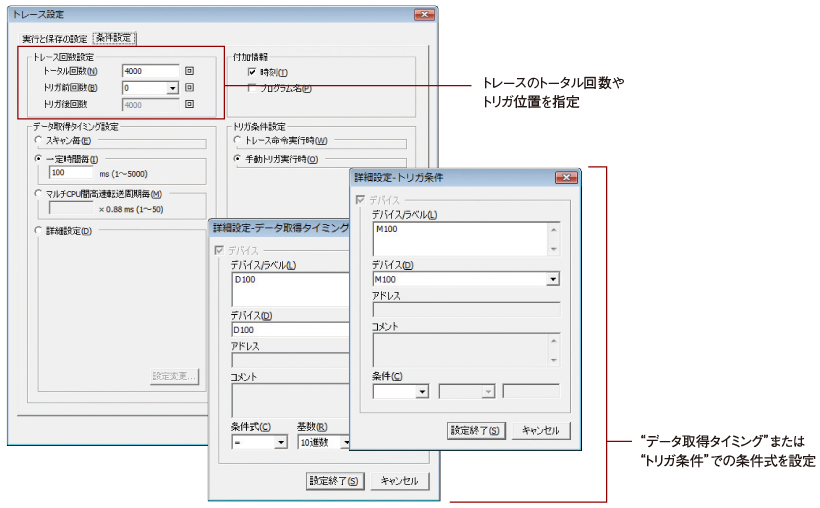Select the スキャン毎 radio button
Screen dimensions: 820x508
pyautogui.click(x=38, y=141)
